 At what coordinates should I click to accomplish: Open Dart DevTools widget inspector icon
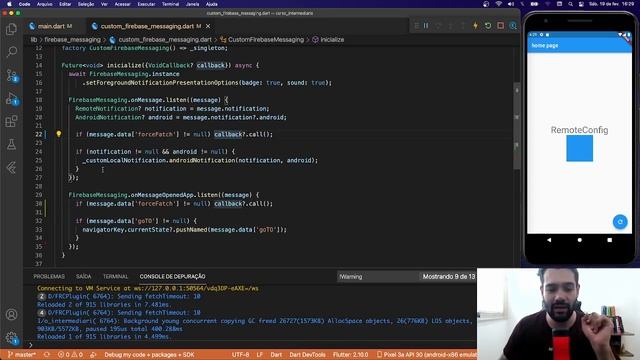tap(513, 26)
